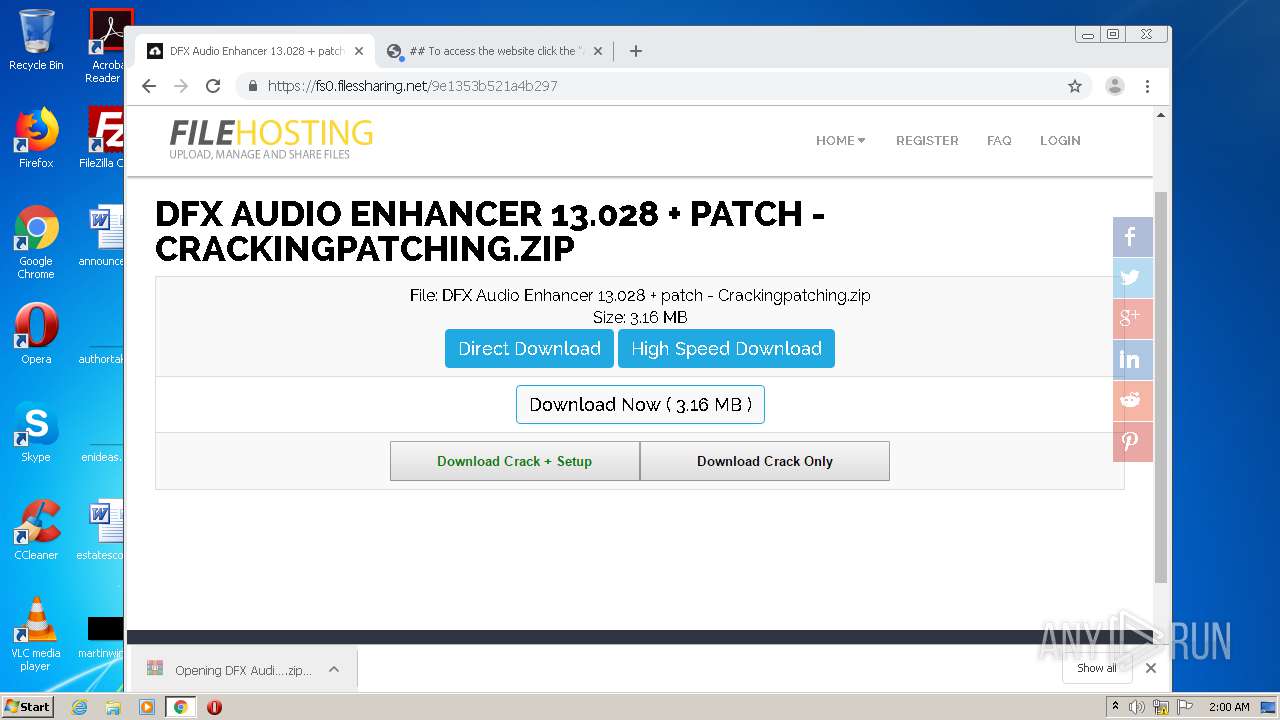Click the page vertical scrollbar
The width and height of the screenshot is (1280, 720).
[x=1161, y=387]
